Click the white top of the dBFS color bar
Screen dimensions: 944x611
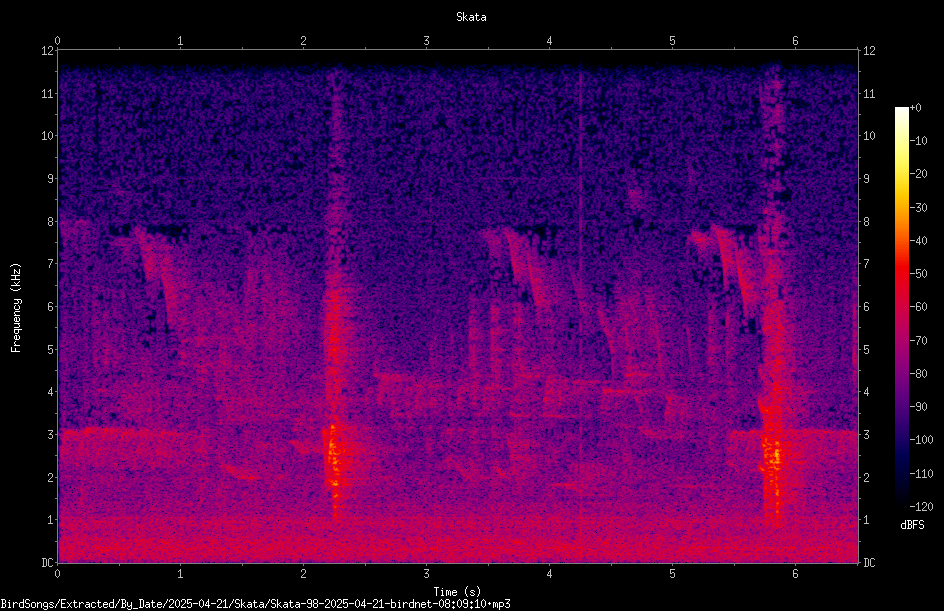click(x=901, y=114)
